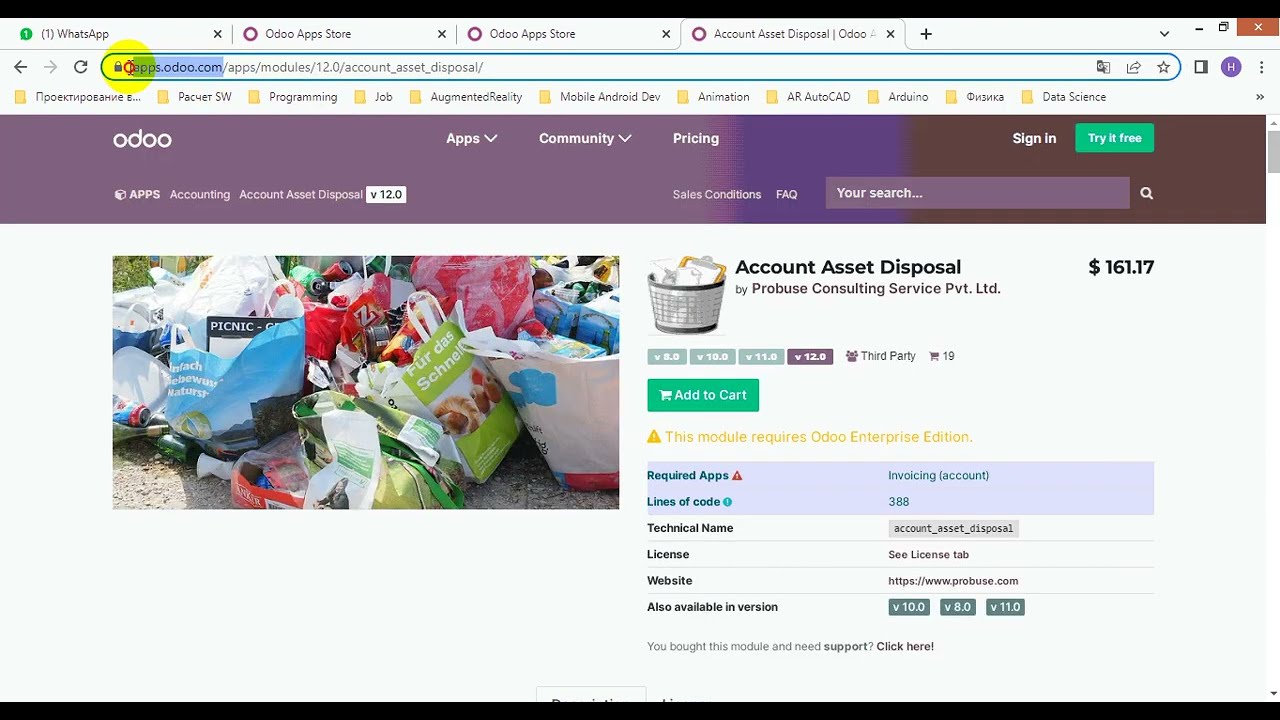This screenshot has width=1280, height=720.
Task: Switch to v 11.0 in Also available row
Action: click(1005, 607)
